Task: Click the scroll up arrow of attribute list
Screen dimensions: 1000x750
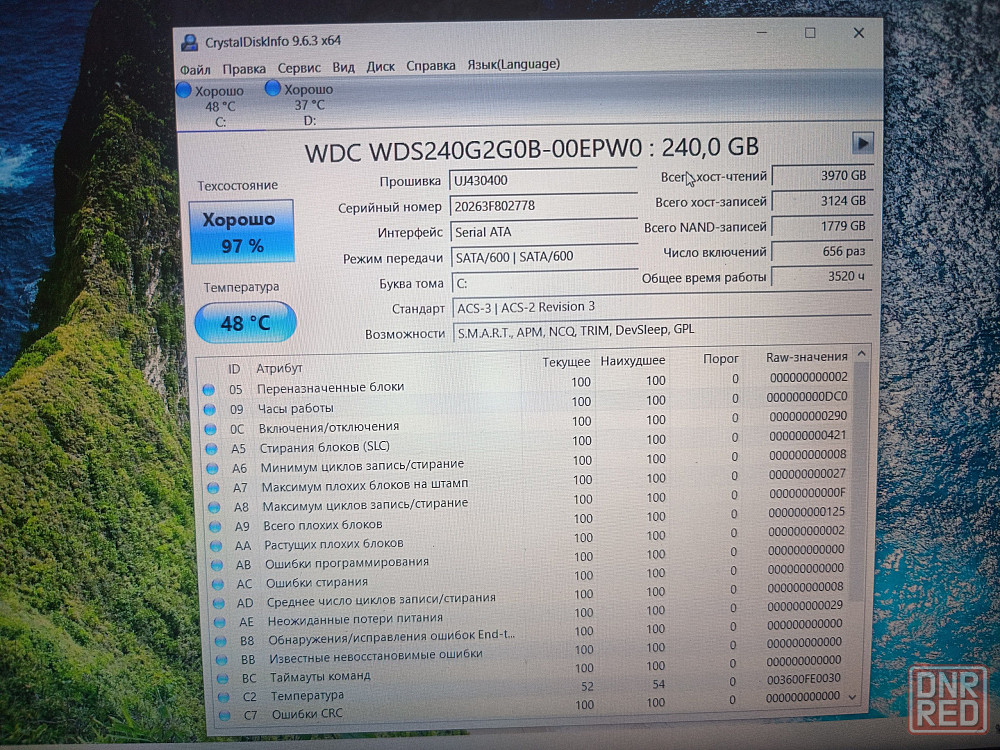Action: tap(861, 354)
